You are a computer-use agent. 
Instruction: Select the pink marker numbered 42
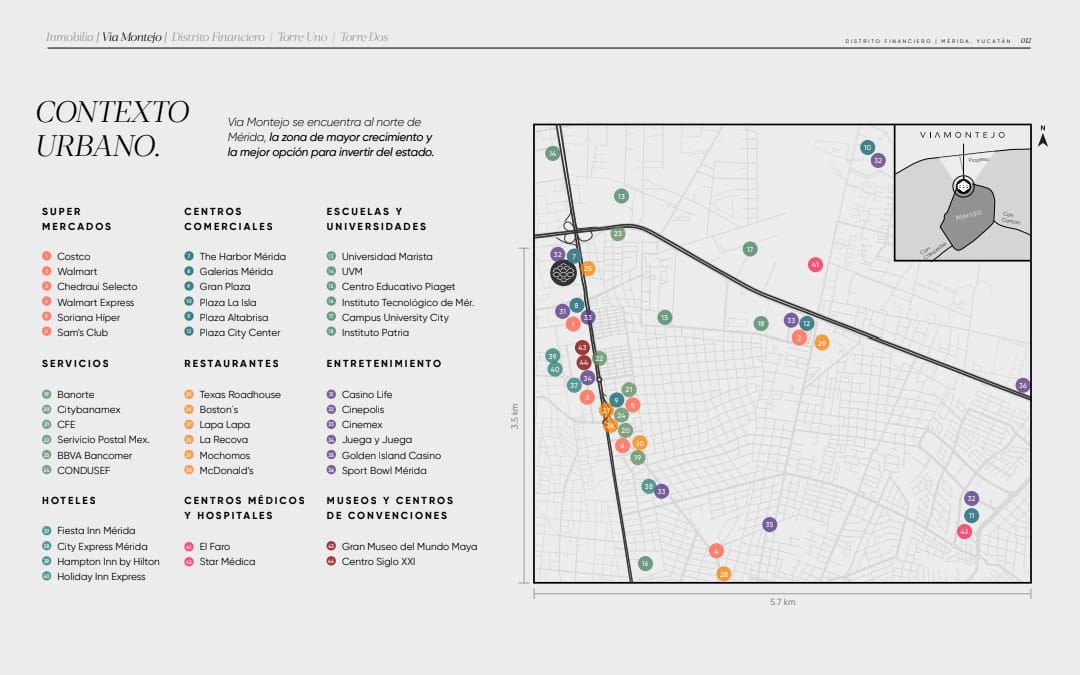964,531
